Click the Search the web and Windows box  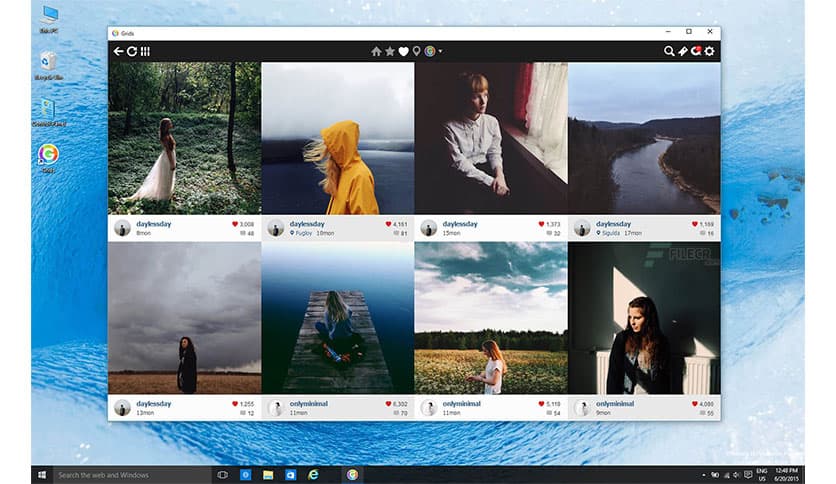[x=132, y=474]
